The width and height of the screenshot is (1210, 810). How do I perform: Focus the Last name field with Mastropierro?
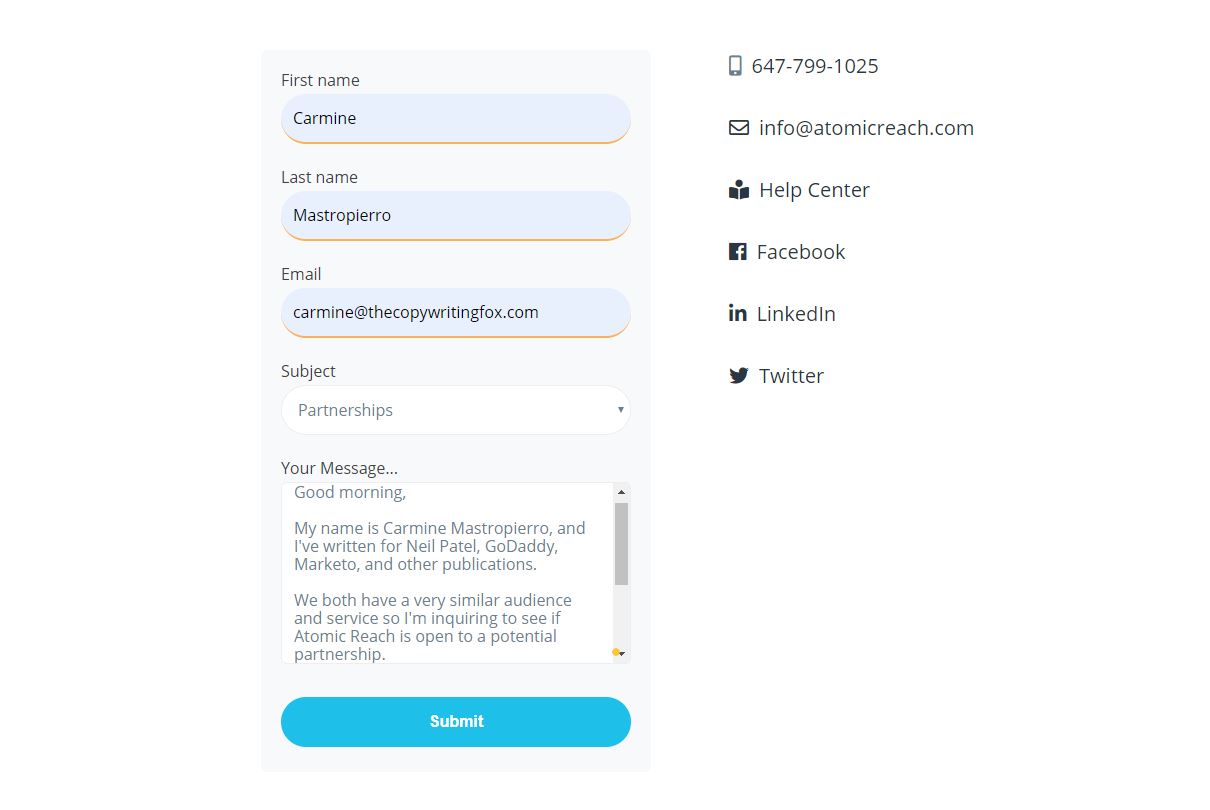[456, 216]
